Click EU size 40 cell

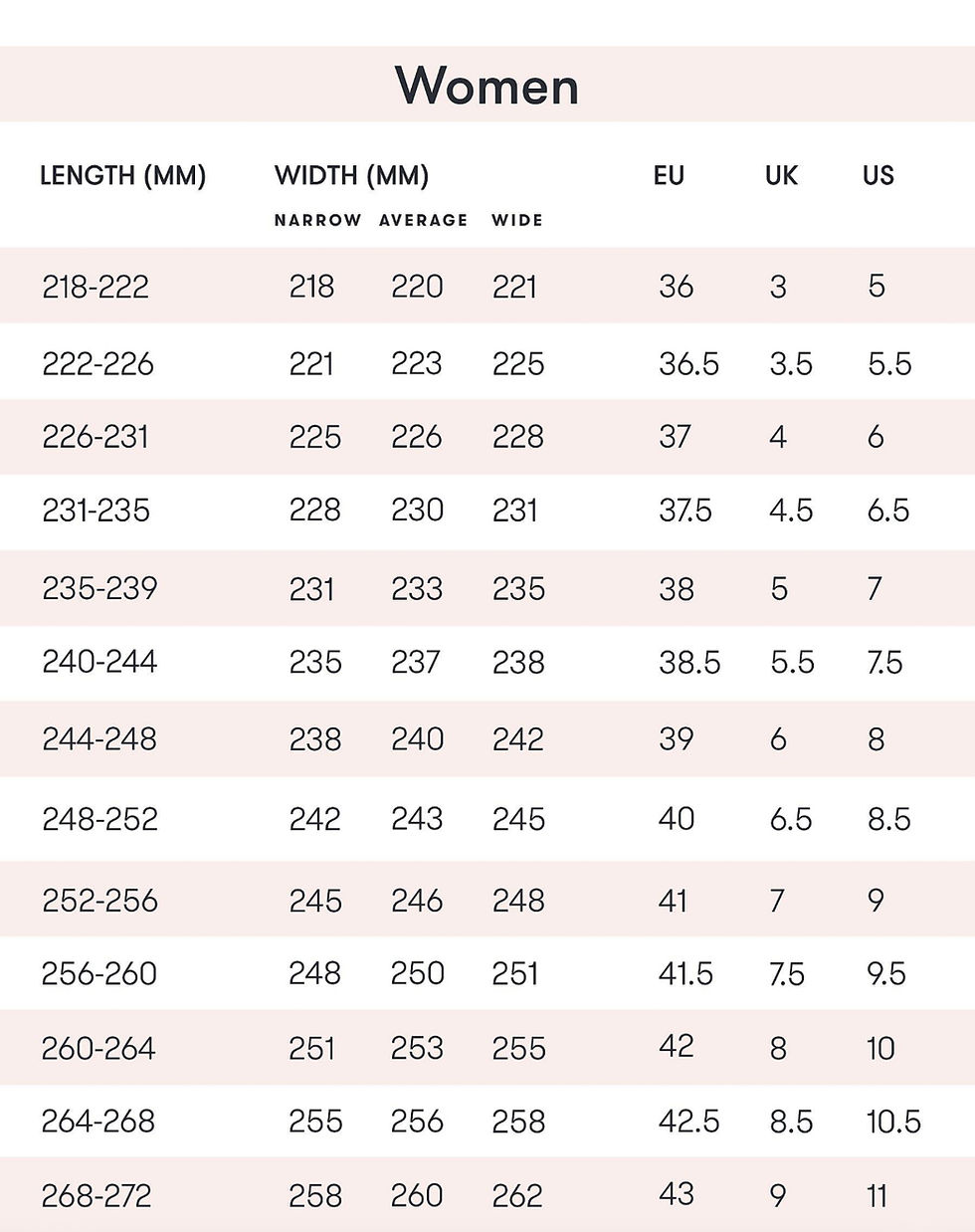(677, 819)
